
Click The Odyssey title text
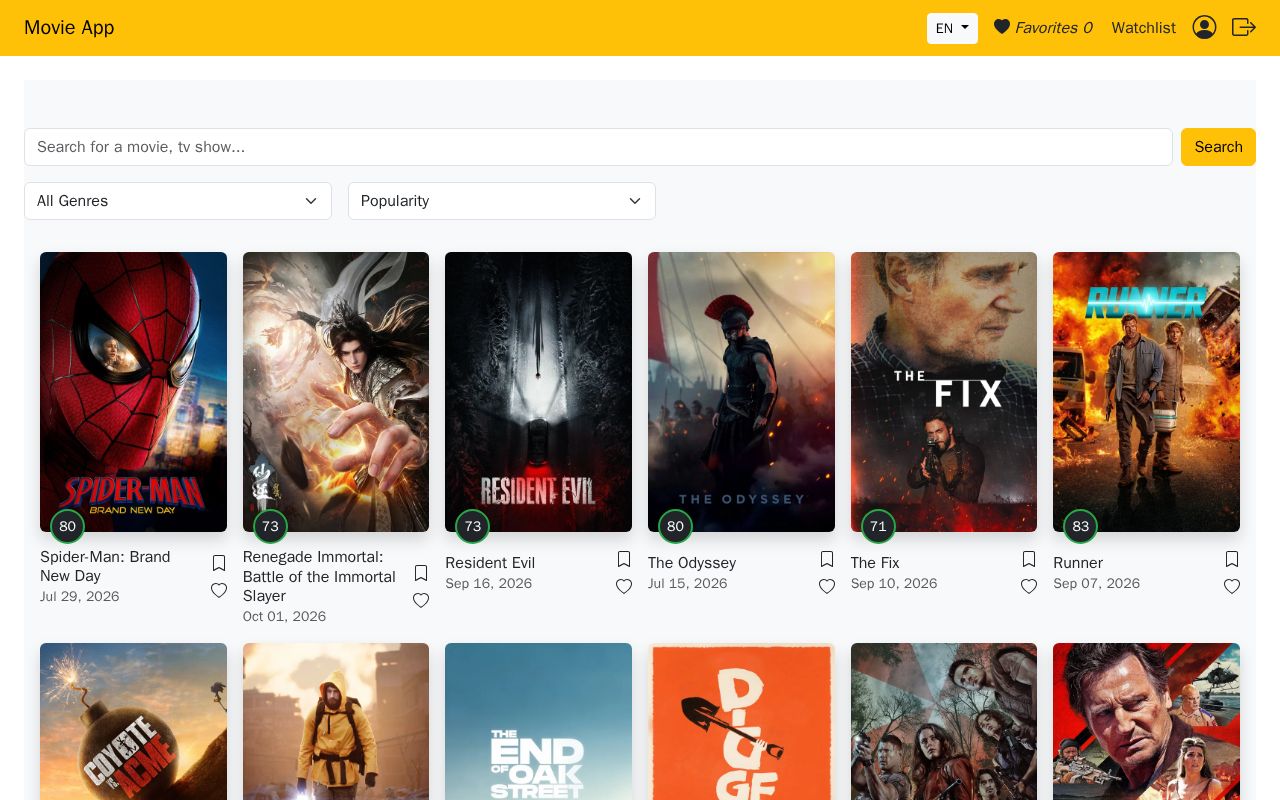(x=692, y=563)
